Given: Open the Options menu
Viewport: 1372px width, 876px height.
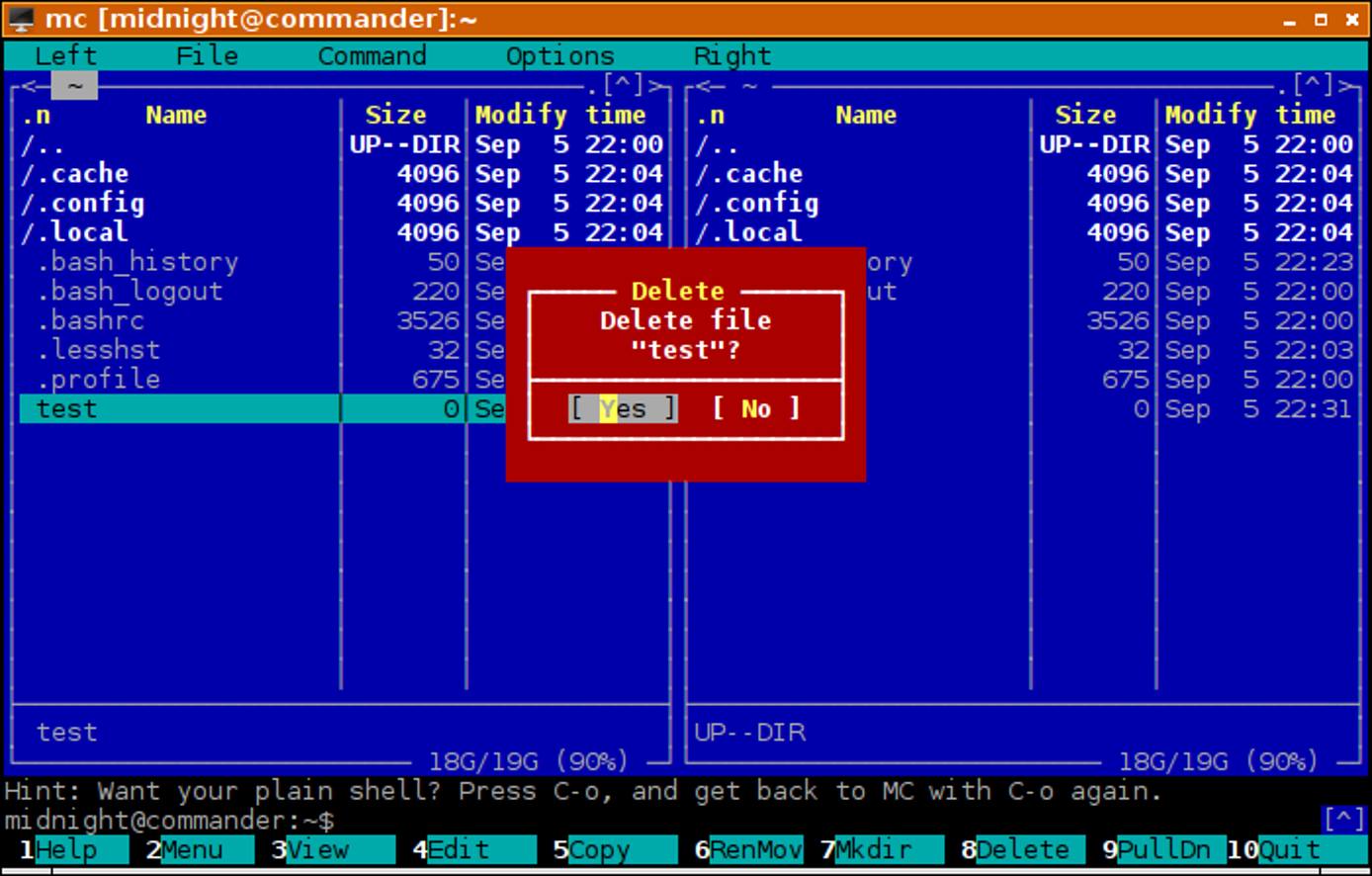Looking at the screenshot, I should [x=559, y=56].
